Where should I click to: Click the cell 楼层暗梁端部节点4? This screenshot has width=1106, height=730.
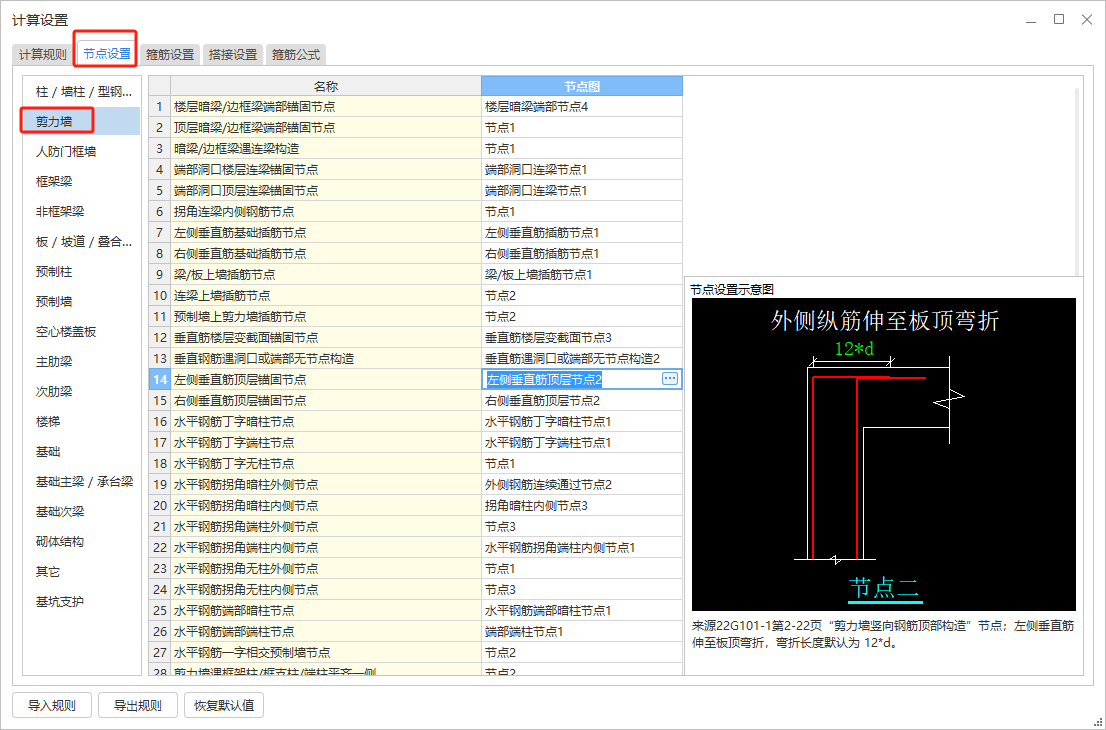[582, 107]
